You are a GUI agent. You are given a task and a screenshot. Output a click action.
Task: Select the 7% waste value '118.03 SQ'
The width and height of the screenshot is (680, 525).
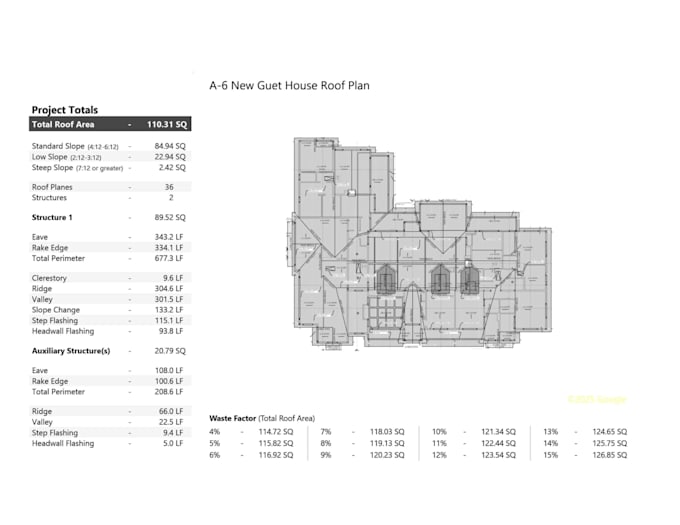[387, 432]
